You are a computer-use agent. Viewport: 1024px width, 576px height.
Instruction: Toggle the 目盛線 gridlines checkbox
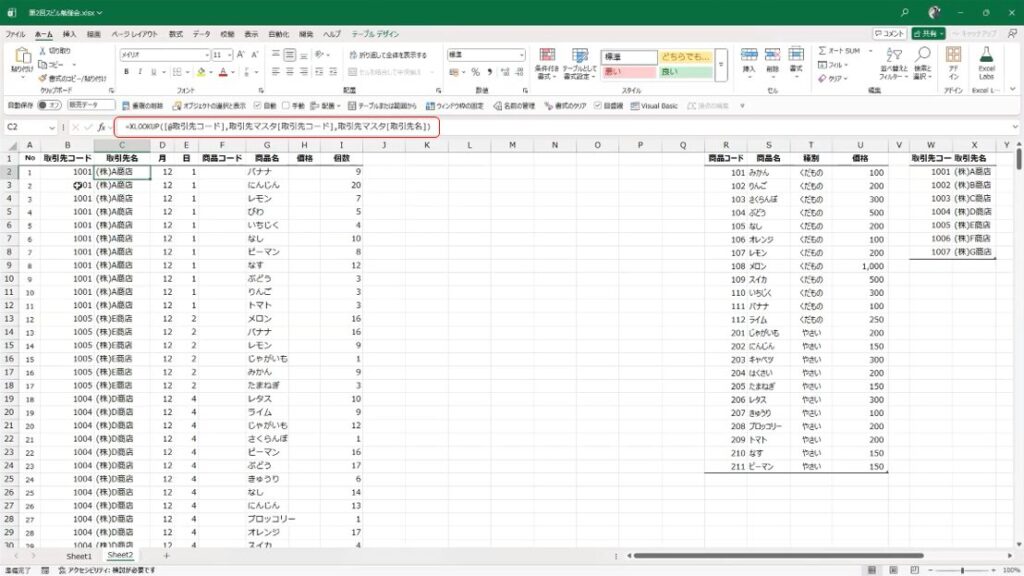click(x=599, y=105)
